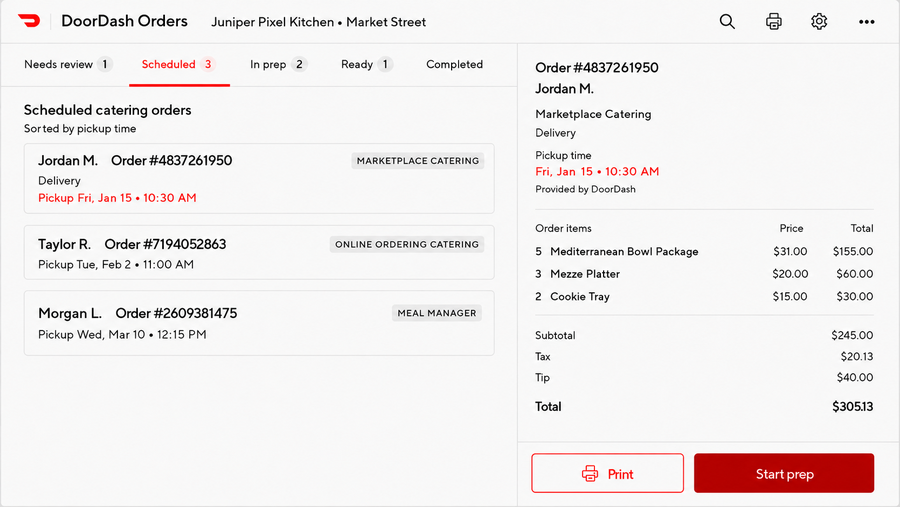900x507 pixels.
Task: Click the Tip $40.00 value
Action: tap(855, 377)
